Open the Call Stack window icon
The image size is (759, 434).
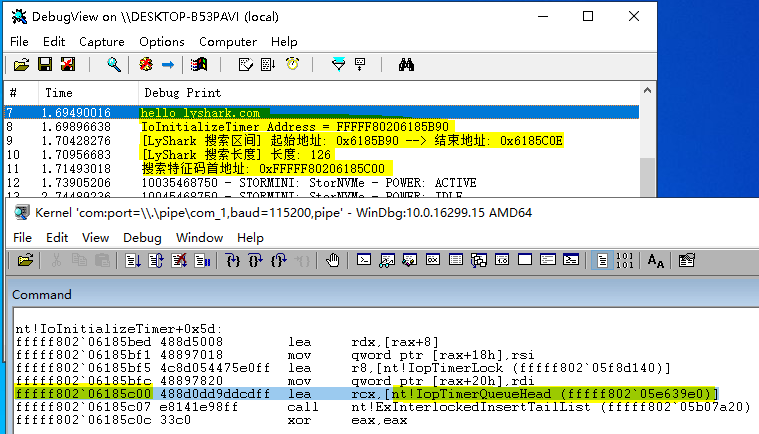(x=479, y=260)
